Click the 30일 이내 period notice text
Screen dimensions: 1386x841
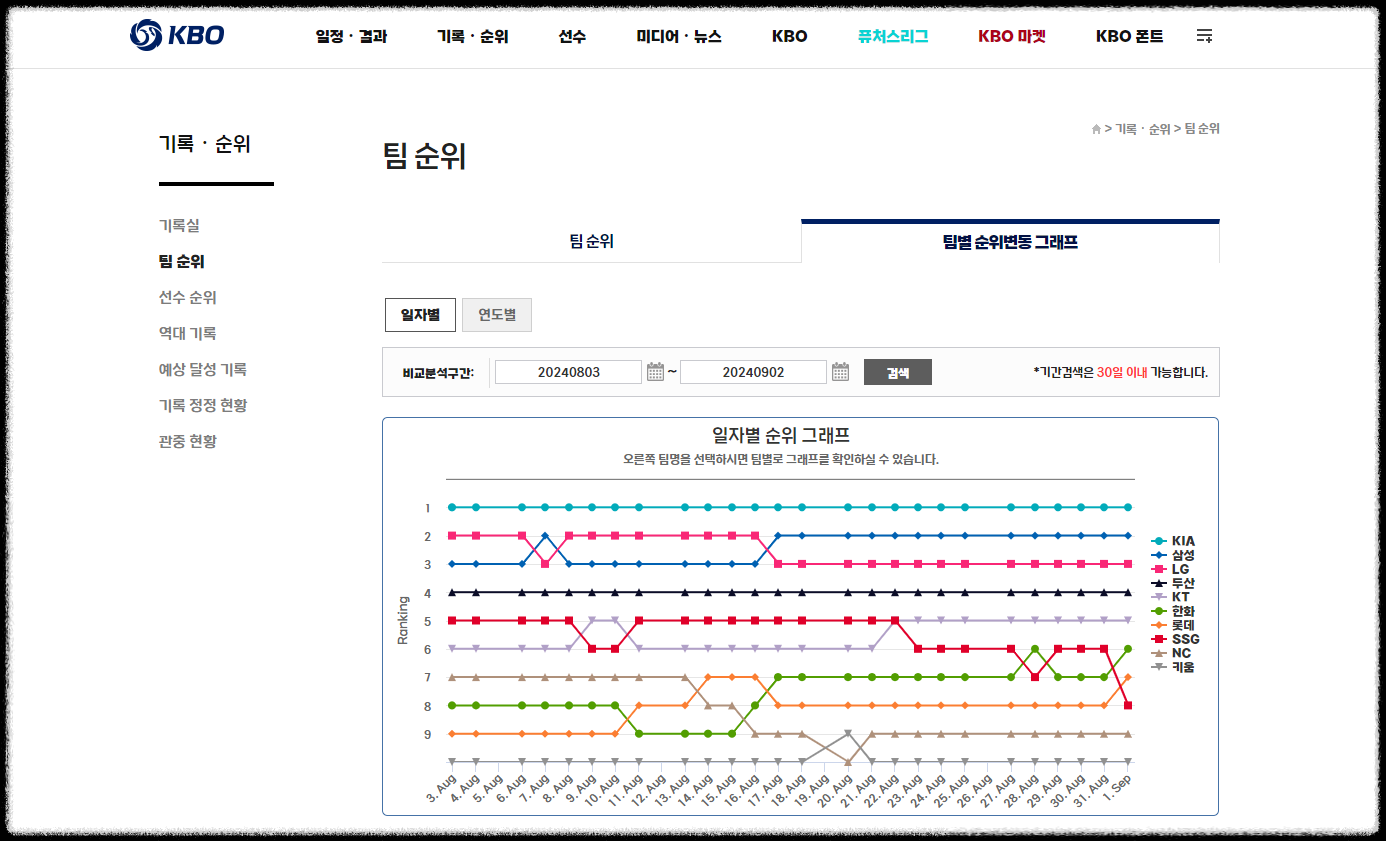click(1122, 372)
